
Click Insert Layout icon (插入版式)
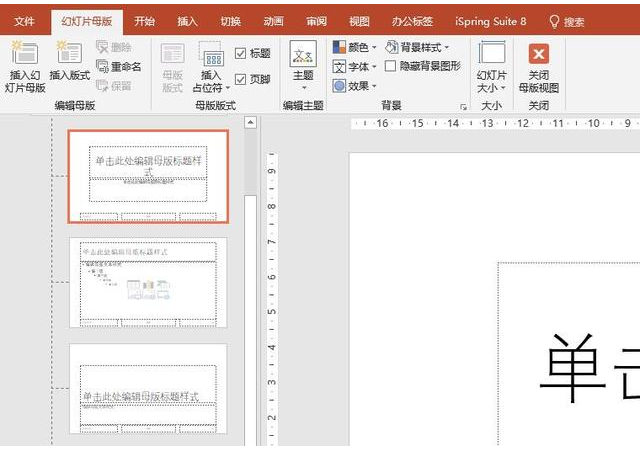coord(69,53)
